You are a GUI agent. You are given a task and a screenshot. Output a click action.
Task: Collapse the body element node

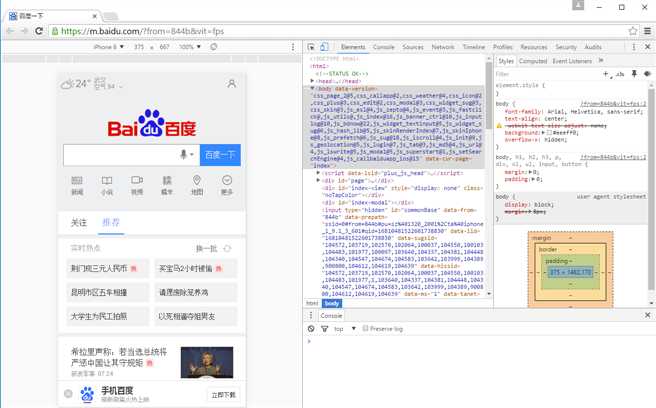pos(312,88)
